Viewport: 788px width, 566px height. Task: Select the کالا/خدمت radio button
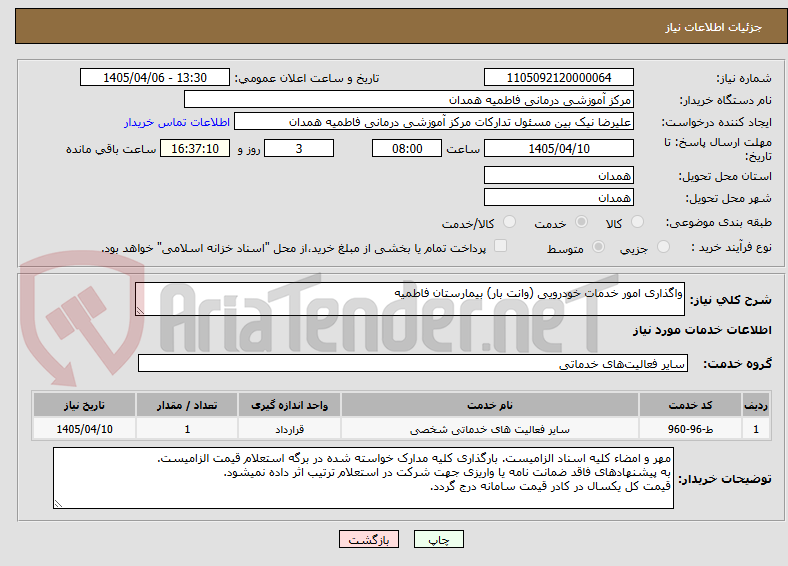pyautogui.click(x=510, y=222)
